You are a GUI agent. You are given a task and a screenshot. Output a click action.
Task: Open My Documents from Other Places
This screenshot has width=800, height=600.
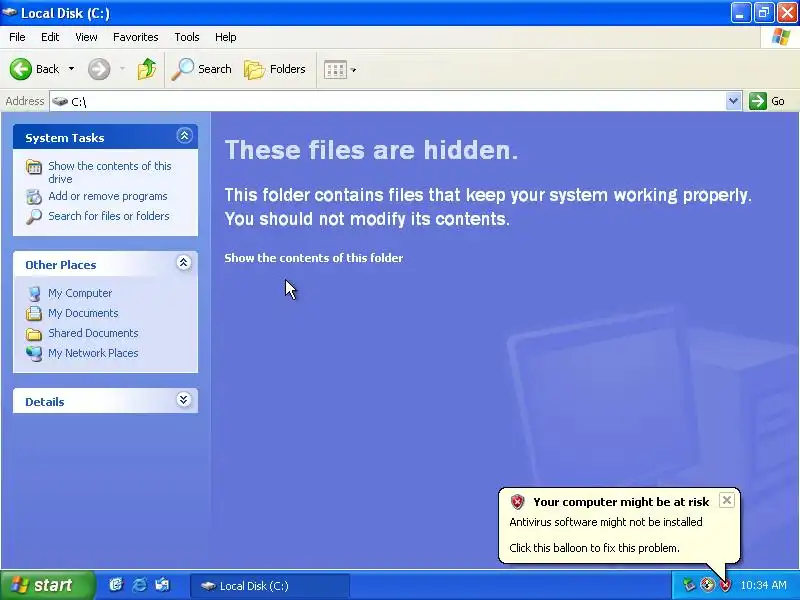[83, 313]
